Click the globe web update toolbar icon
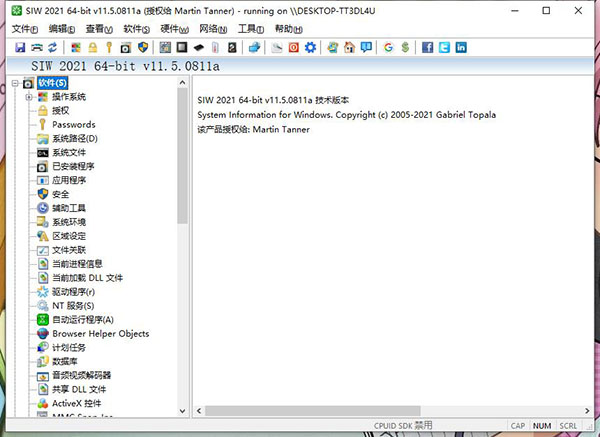 (x=333, y=47)
